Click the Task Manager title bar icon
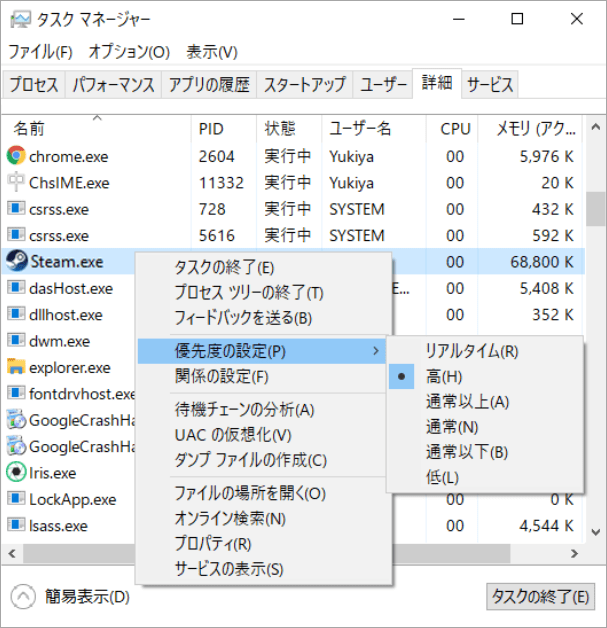 20,19
